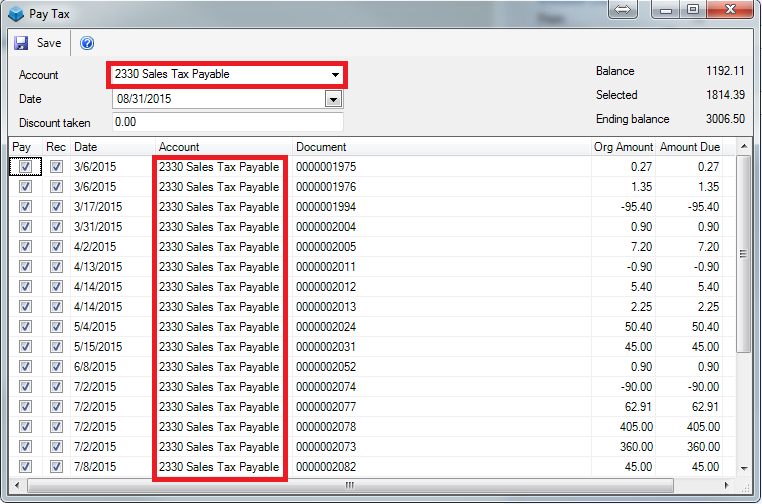Toggle Rec checkbox for document 0000002082
Image resolution: width=762 pixels, height=504 pixels.
(x=57, y=467)
